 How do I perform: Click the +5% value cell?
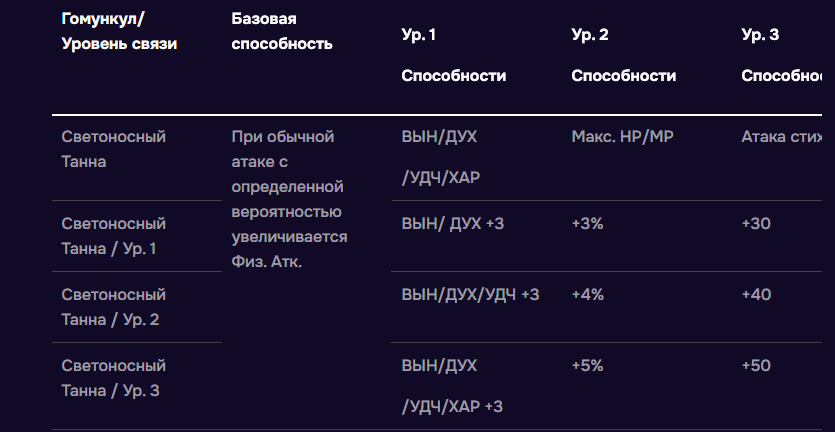coord(587,366)
